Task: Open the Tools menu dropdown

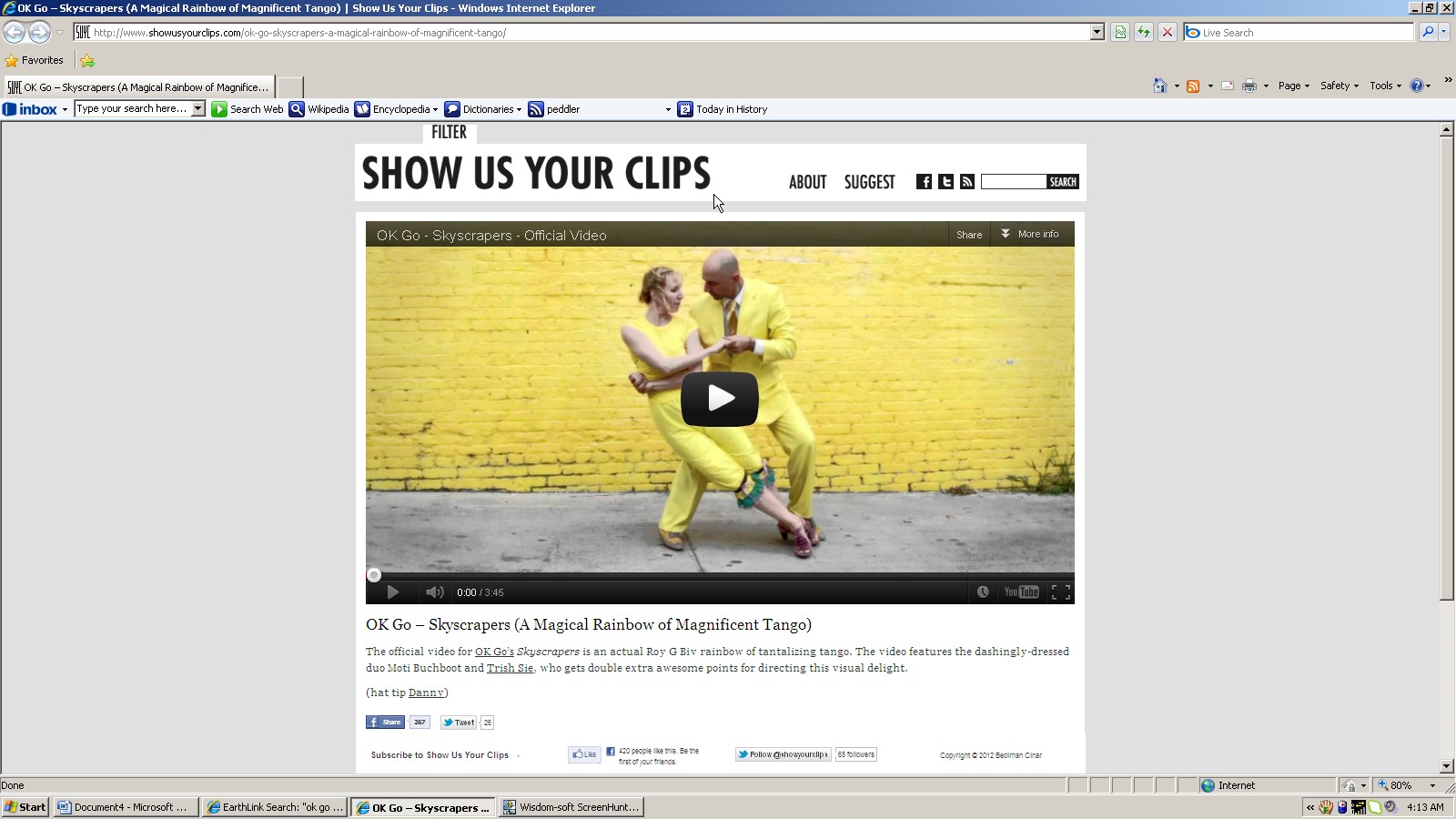Action: (1385, 86)
